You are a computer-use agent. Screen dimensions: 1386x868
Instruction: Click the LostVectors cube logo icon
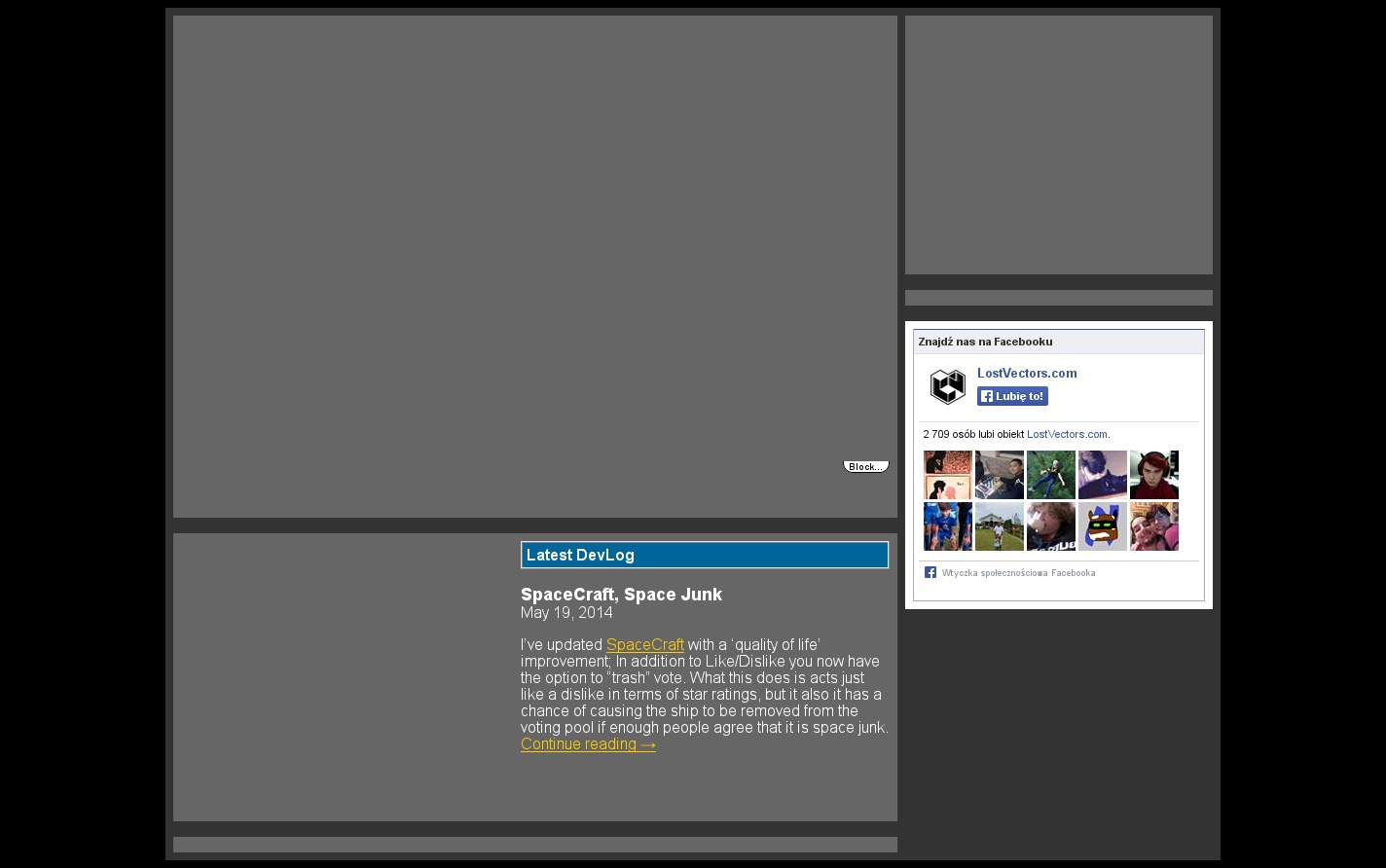[947, 386]
